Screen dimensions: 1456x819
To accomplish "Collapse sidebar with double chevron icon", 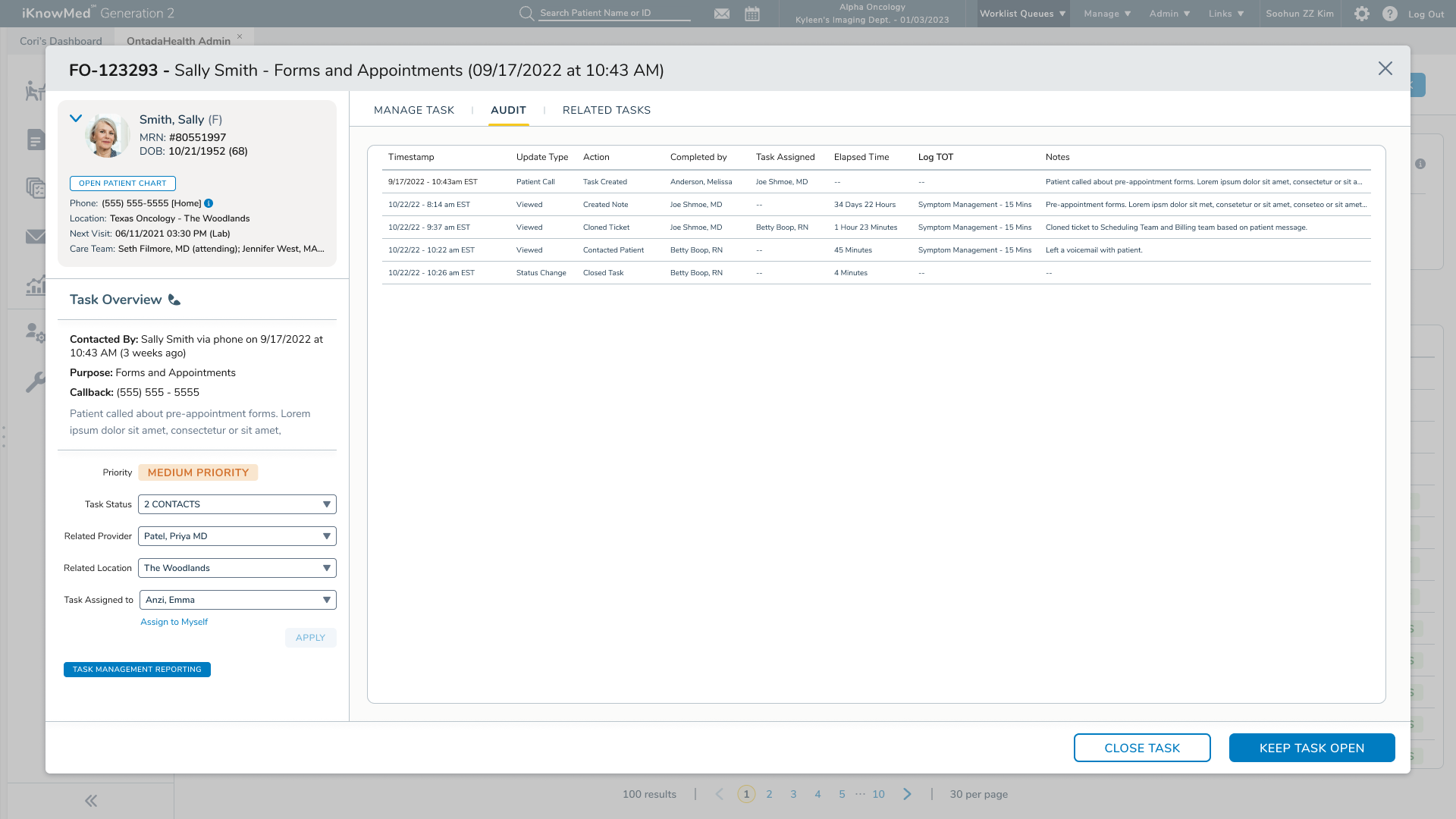I will click(x=91, y=801).
